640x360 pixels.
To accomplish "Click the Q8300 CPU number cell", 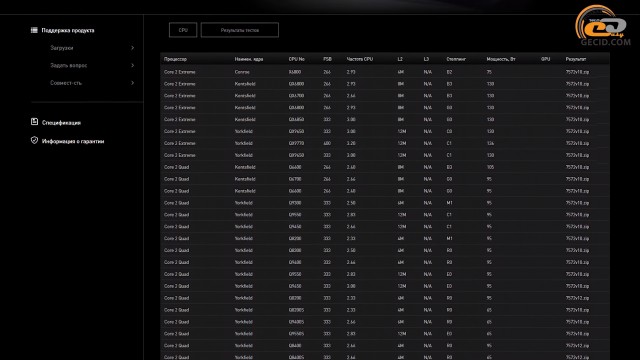I will (x=295, y=250).
